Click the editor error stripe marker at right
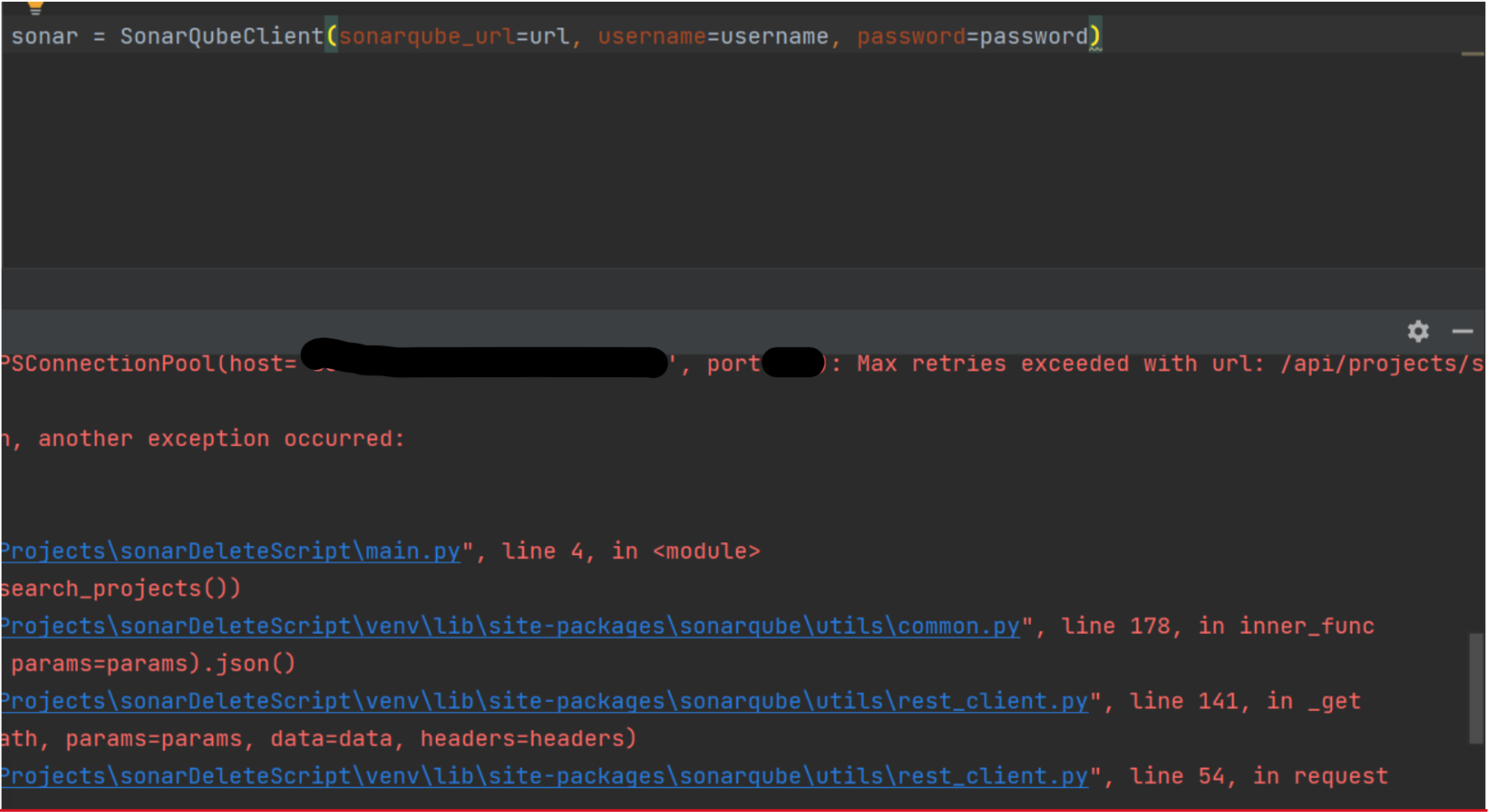 coord(1472,54)
